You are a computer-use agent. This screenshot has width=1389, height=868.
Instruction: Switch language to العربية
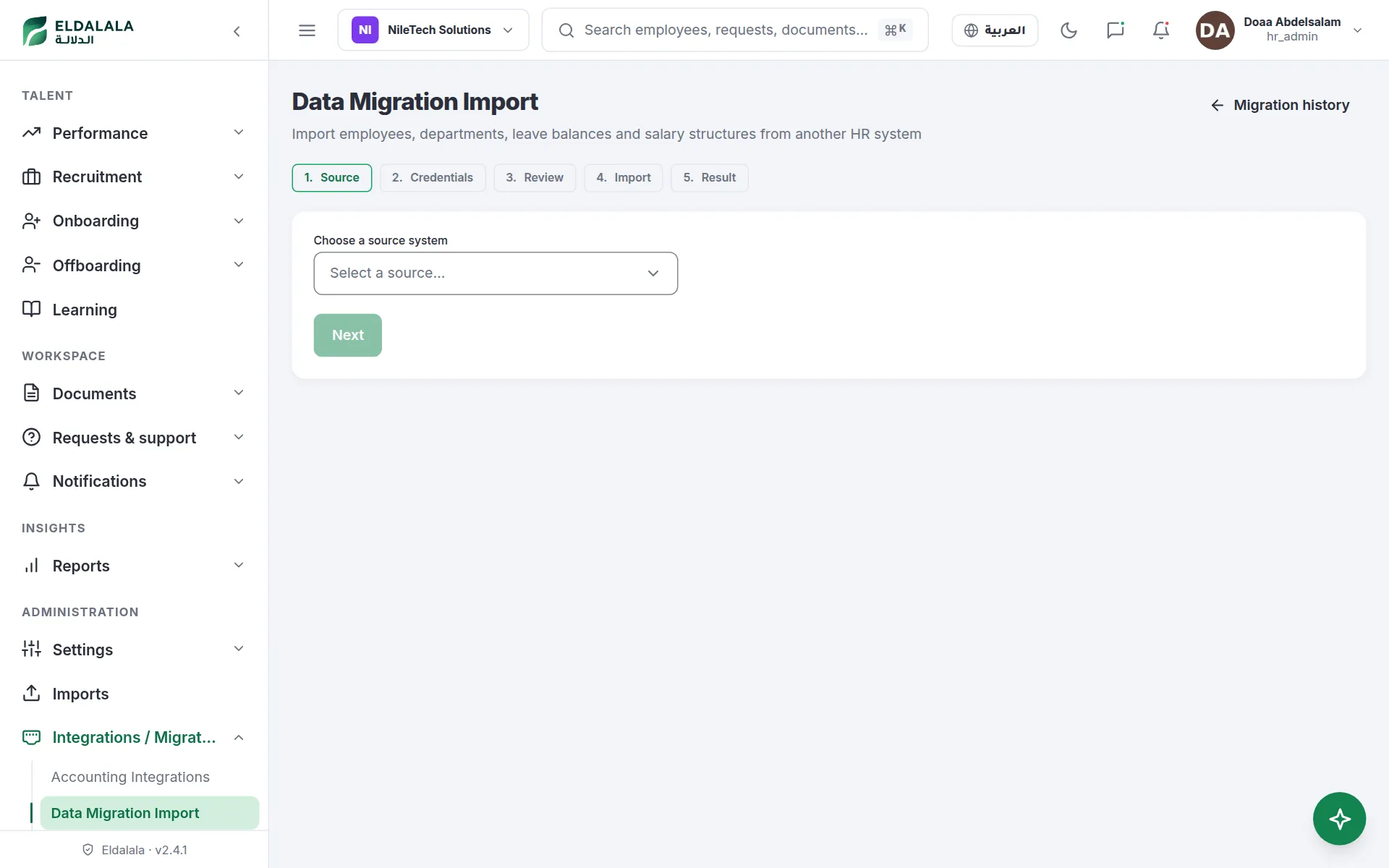[x=995, y=30]
